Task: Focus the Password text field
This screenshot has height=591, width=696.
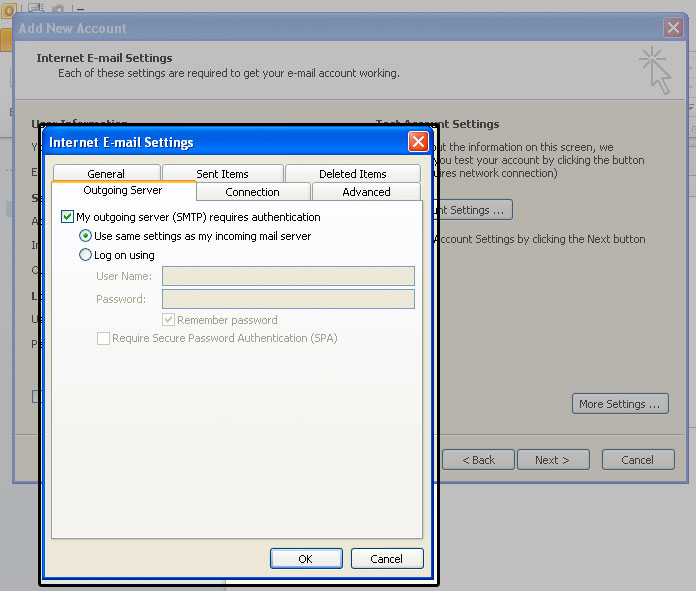Action: click(x=288, y=299)
